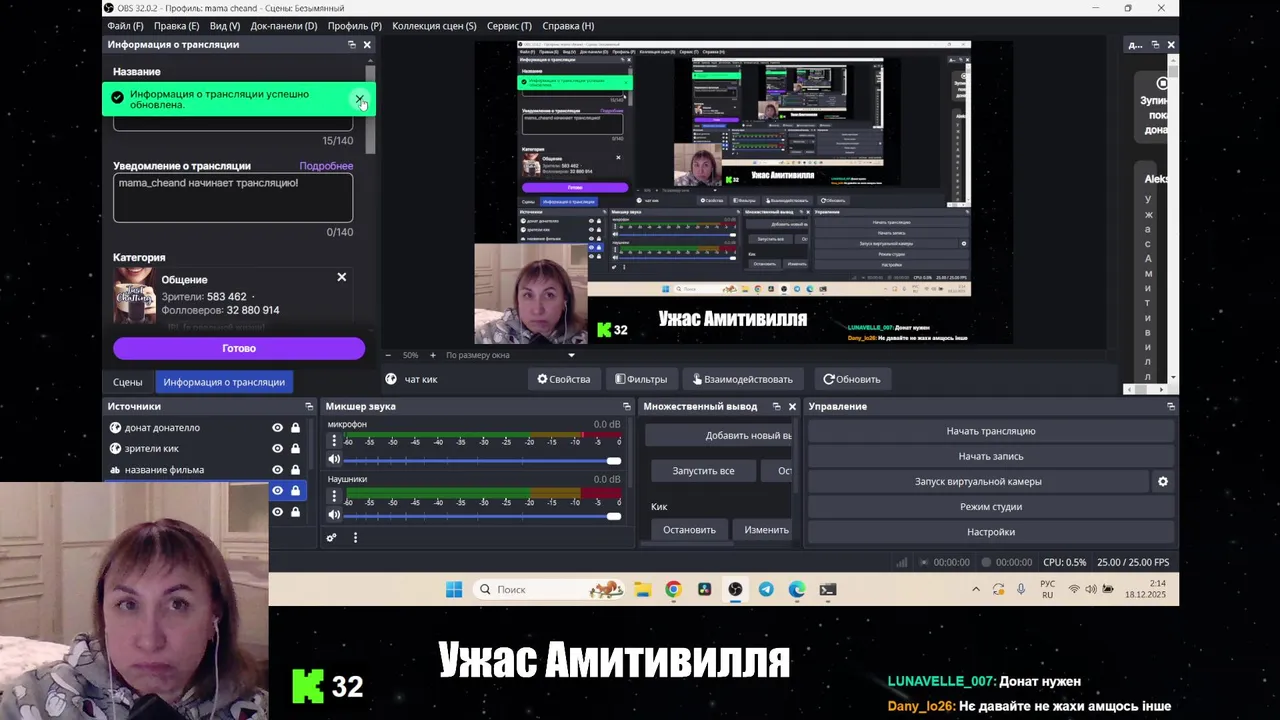Image resolution: width=1280 pixels, height=720 pixels.
Task: Hide the зрители кик source
Action: pyautogui.click(x=278, y=449)
